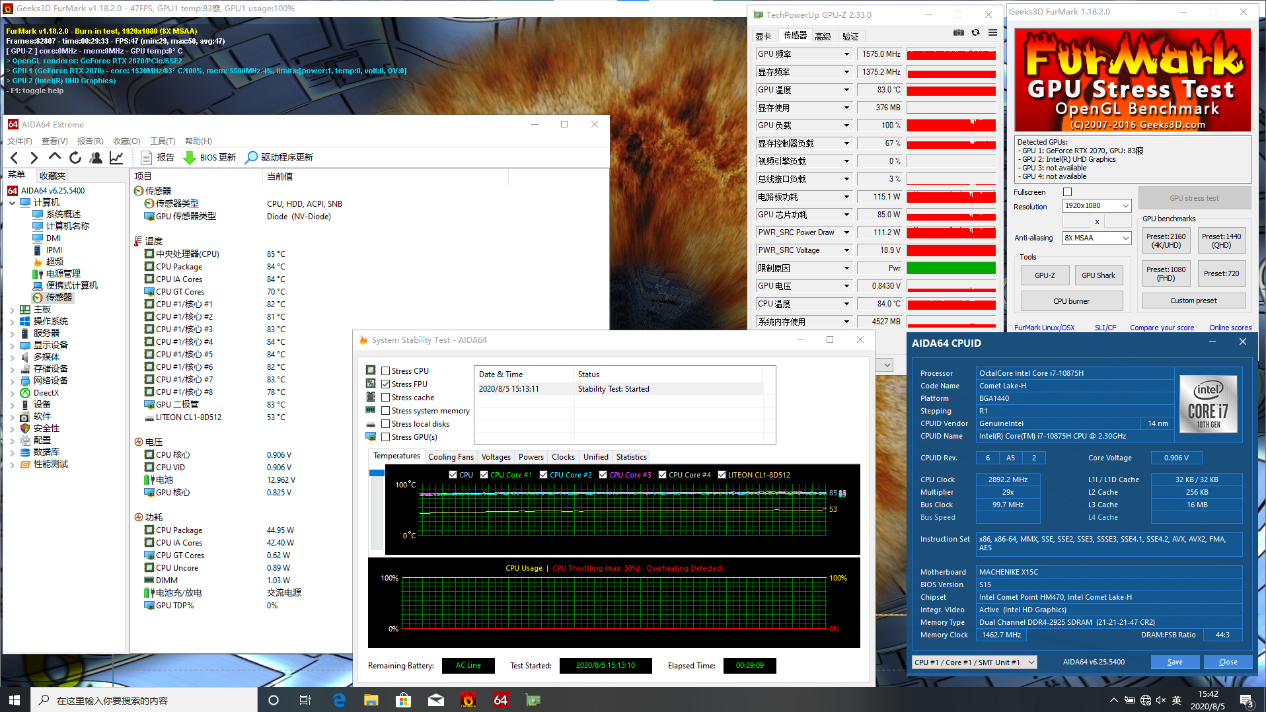The width and height of the screenshot is (1266, 712).
Task: Uncheck Stress FPU checkbox
Action: (386, 384)
